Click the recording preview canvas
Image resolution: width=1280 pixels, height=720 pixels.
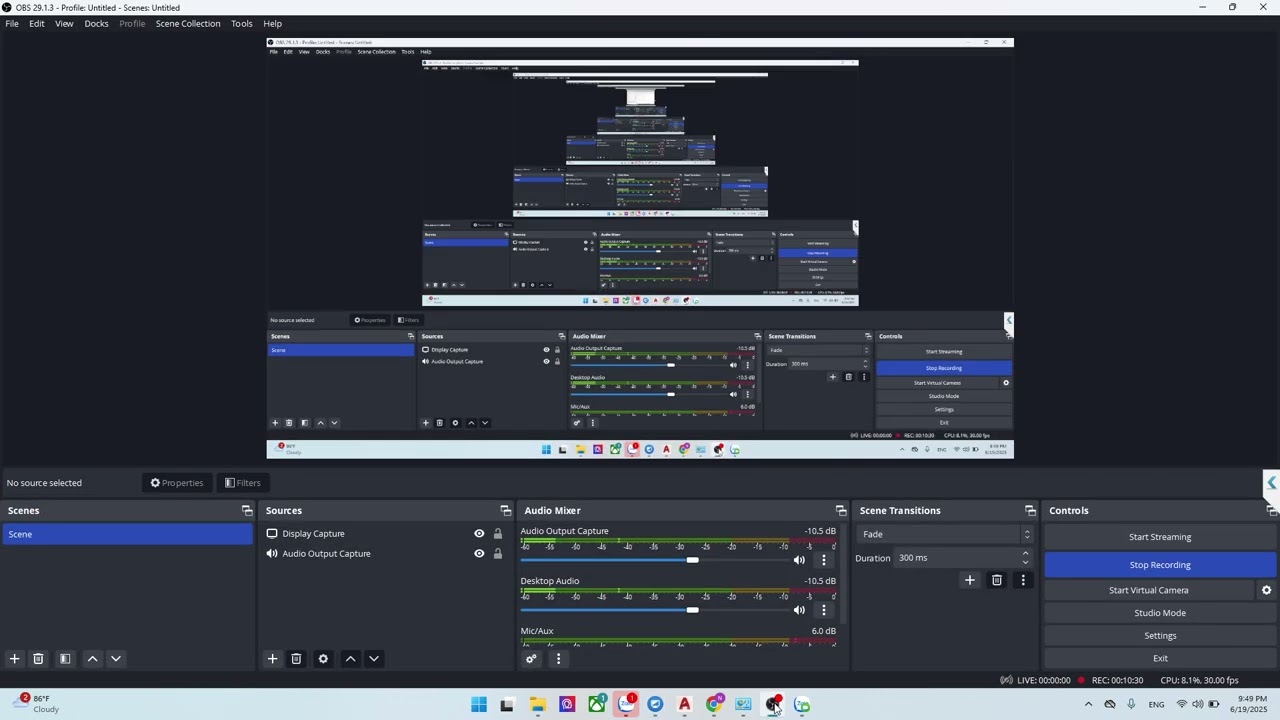(x=640, y=248)
